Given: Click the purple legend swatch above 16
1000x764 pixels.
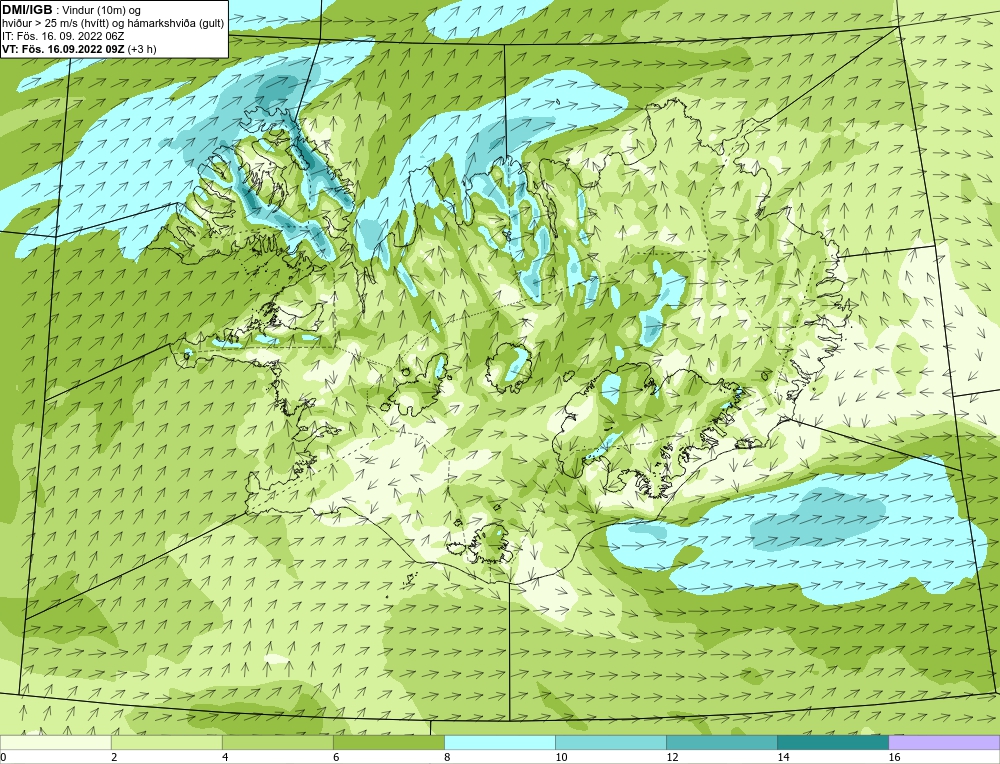Looking at the screenshot, I should 945,742.
